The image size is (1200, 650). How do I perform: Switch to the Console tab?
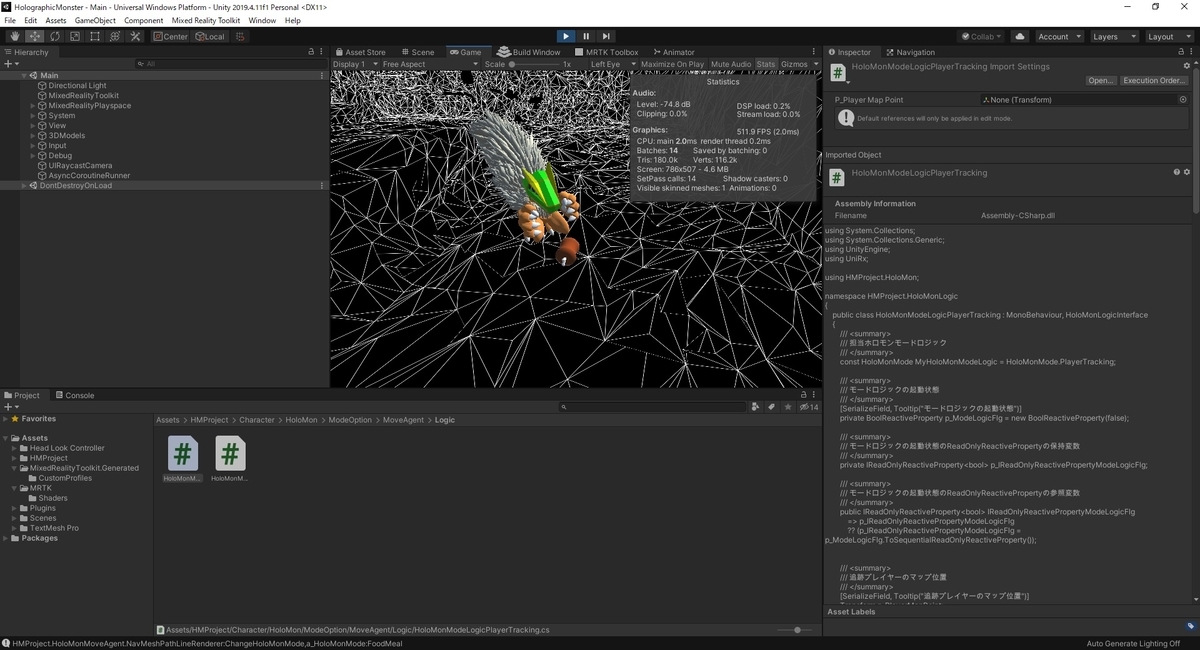(74, 395)
